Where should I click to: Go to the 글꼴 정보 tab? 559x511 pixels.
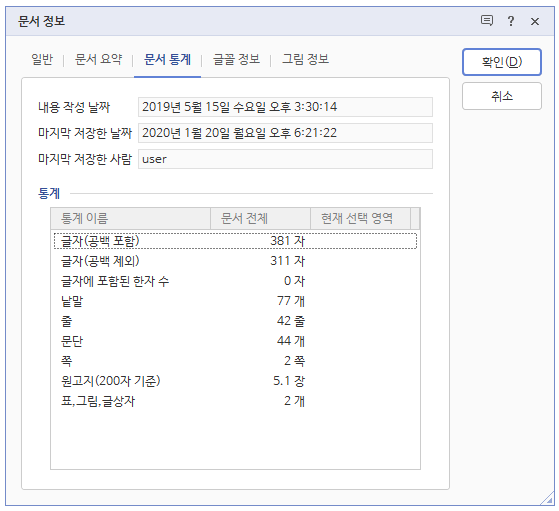[236, 59]
